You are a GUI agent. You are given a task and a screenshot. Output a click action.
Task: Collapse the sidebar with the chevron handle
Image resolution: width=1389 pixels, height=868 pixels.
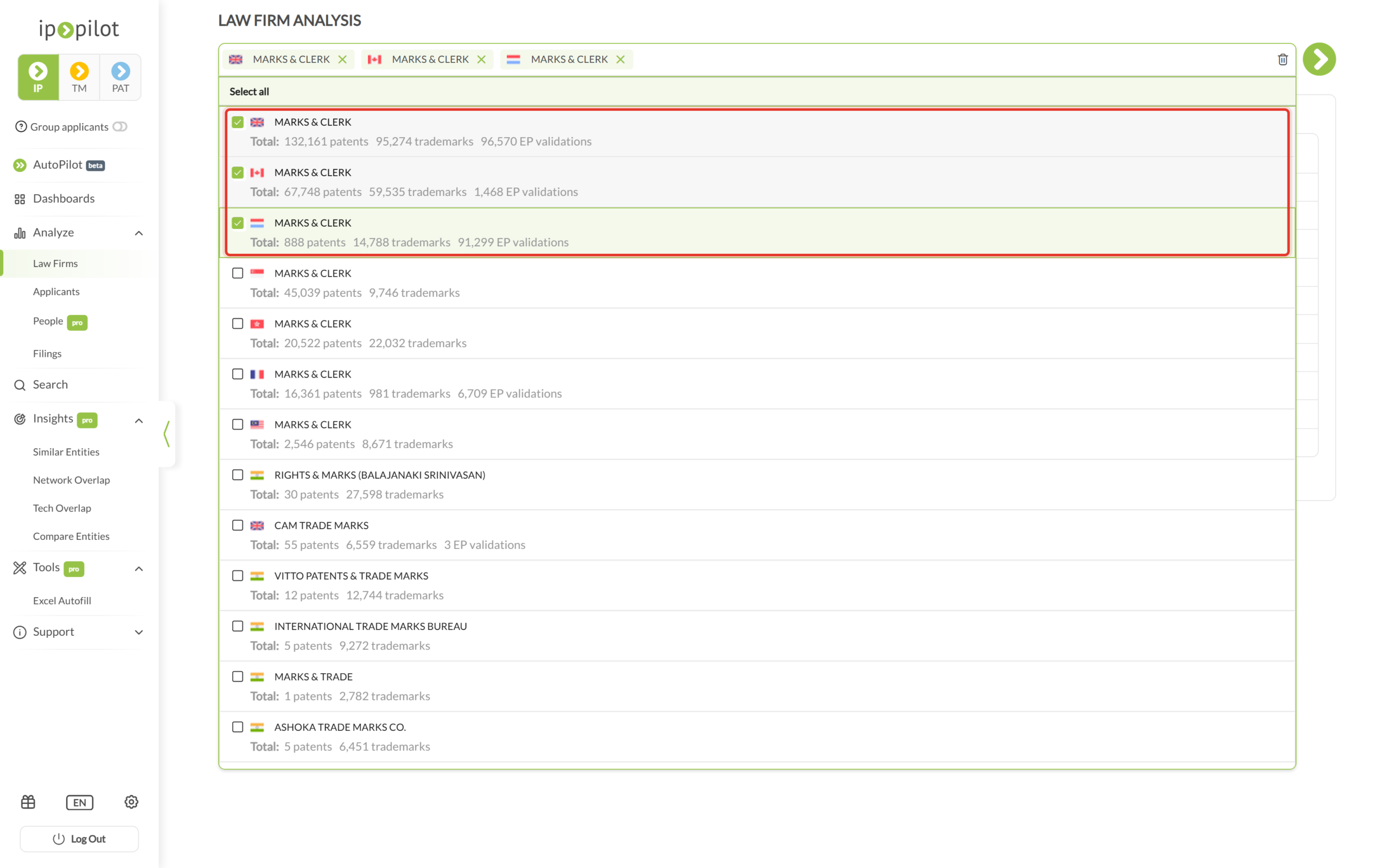point(167,434)
